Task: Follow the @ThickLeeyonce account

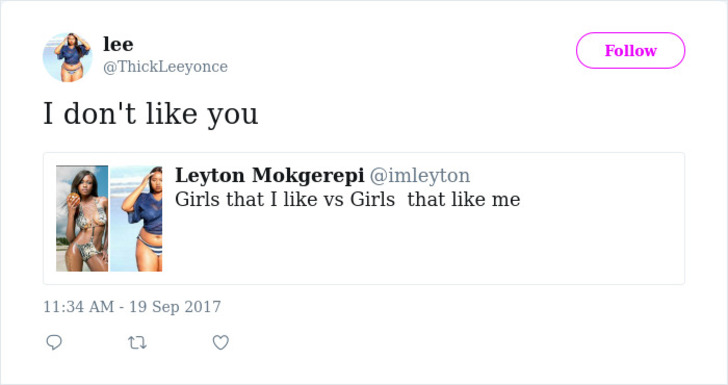Action: [x=630, y=50]
